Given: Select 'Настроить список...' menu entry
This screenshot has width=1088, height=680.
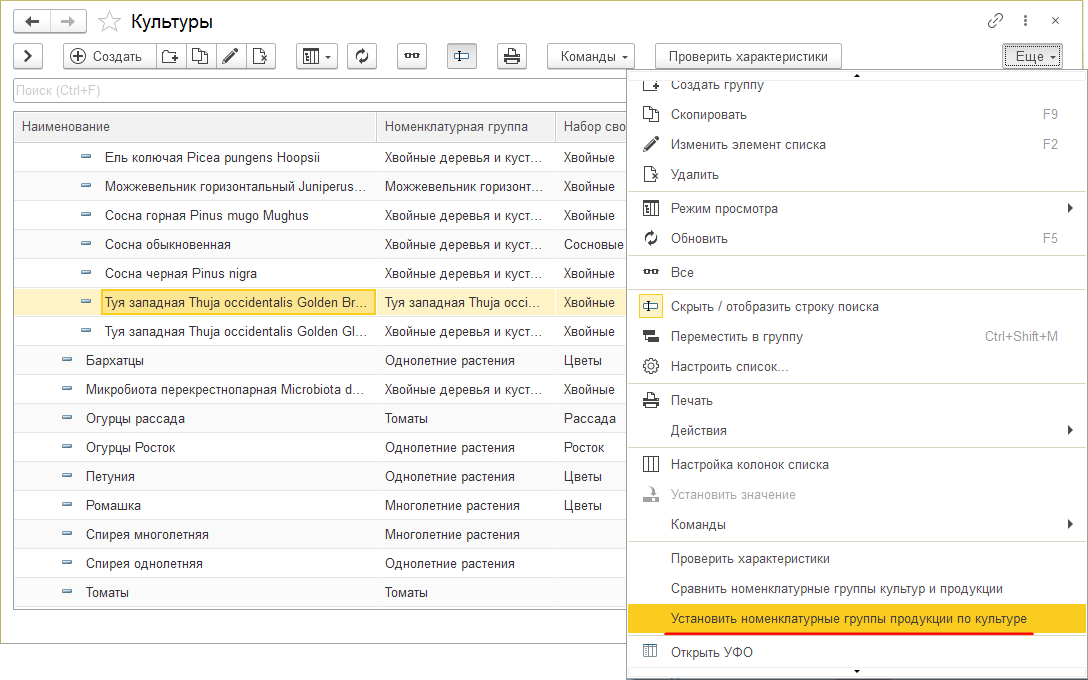Looking at the screenshot, I should pyautogui.click(x=729, y=366).
